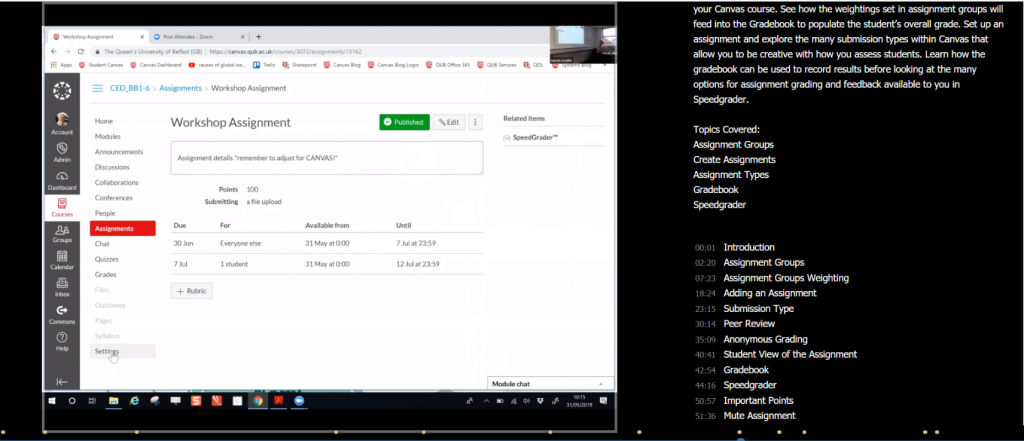1024x441 pixels.
Task: Open the Dashboard from the global navigation
Action: tap(62, 179)
